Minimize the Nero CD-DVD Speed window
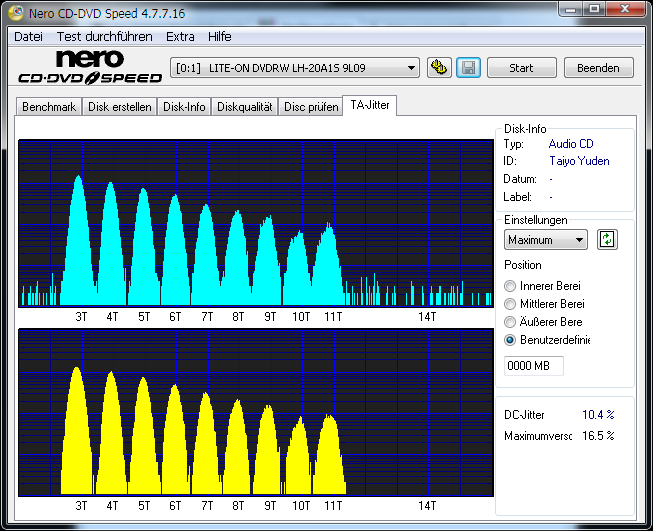The image size is (653, 531). click(x=571, y=9)
